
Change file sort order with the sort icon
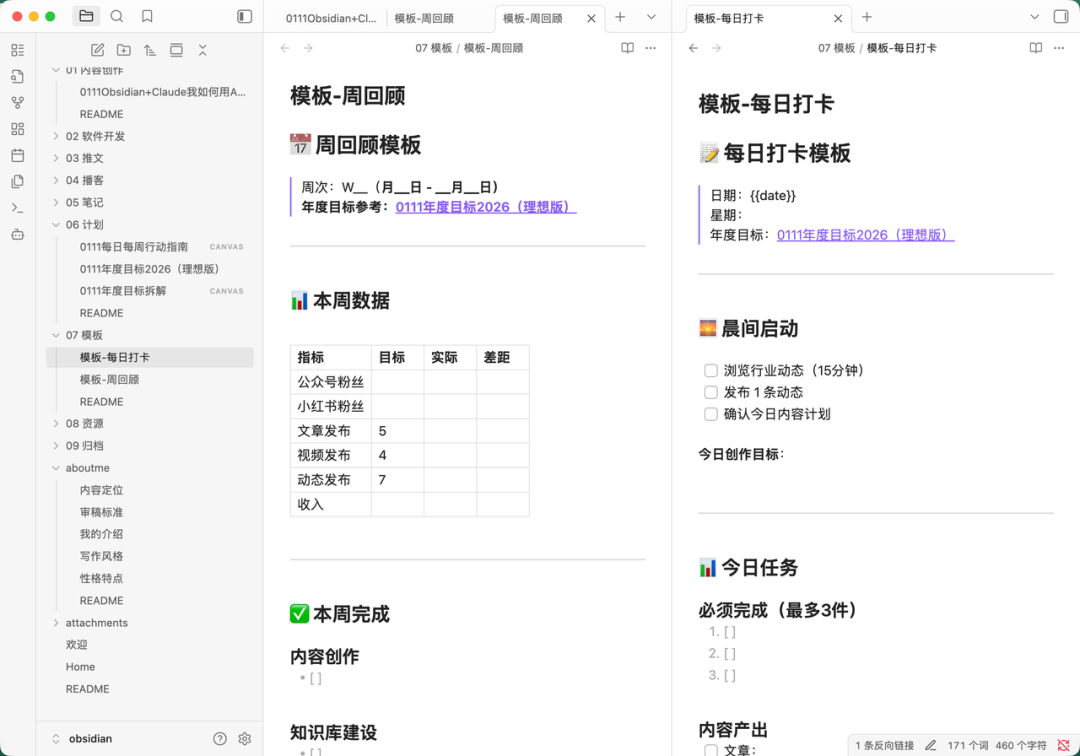pyautogui.click(x=150, y=49)
